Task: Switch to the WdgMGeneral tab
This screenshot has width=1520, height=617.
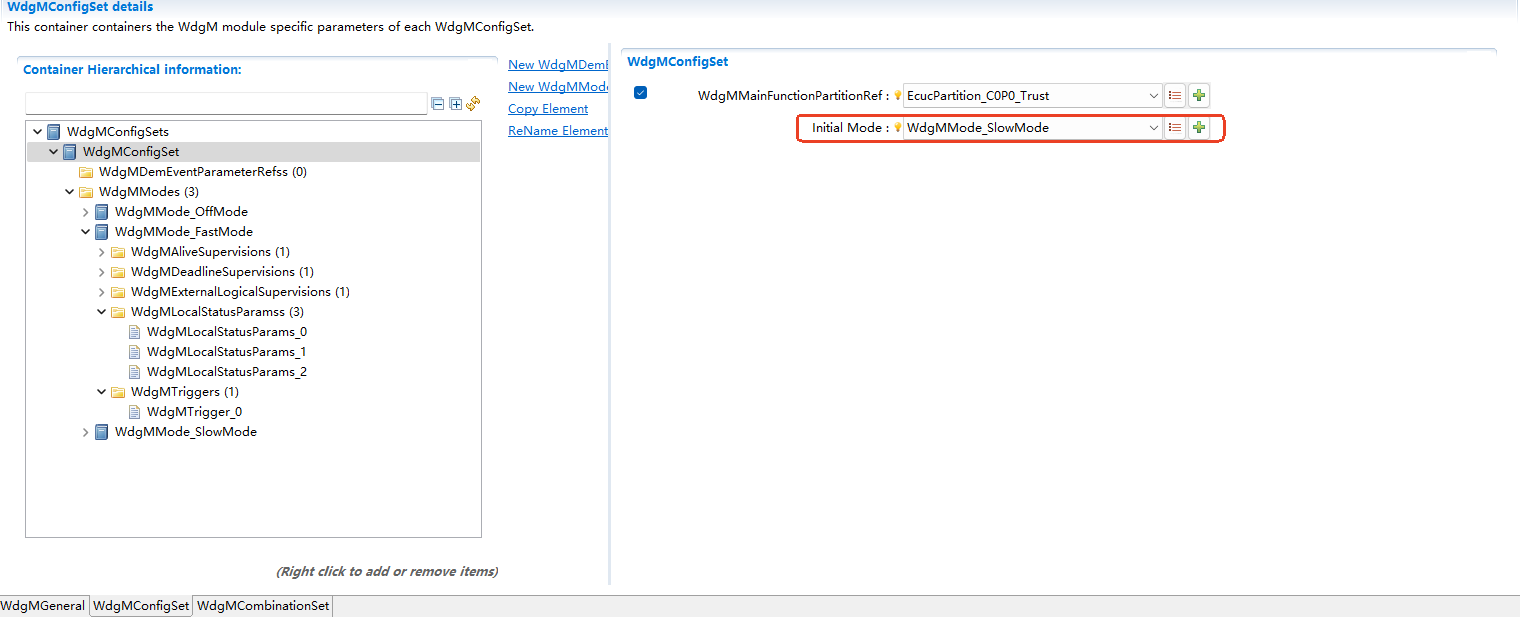Action: point(43,606)
